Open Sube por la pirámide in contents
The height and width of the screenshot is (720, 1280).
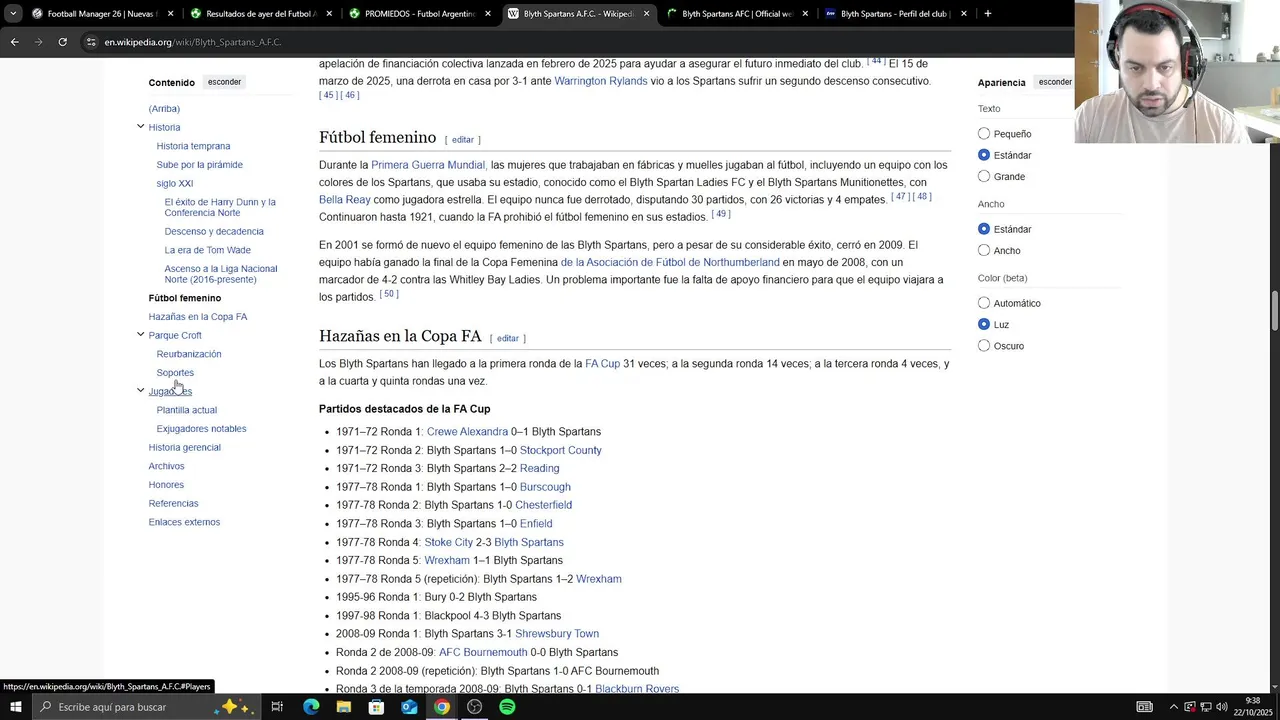[199, 165]
